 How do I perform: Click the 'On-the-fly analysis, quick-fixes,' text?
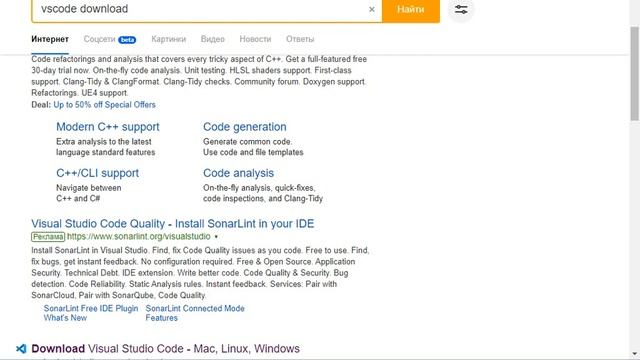[259, 188]
